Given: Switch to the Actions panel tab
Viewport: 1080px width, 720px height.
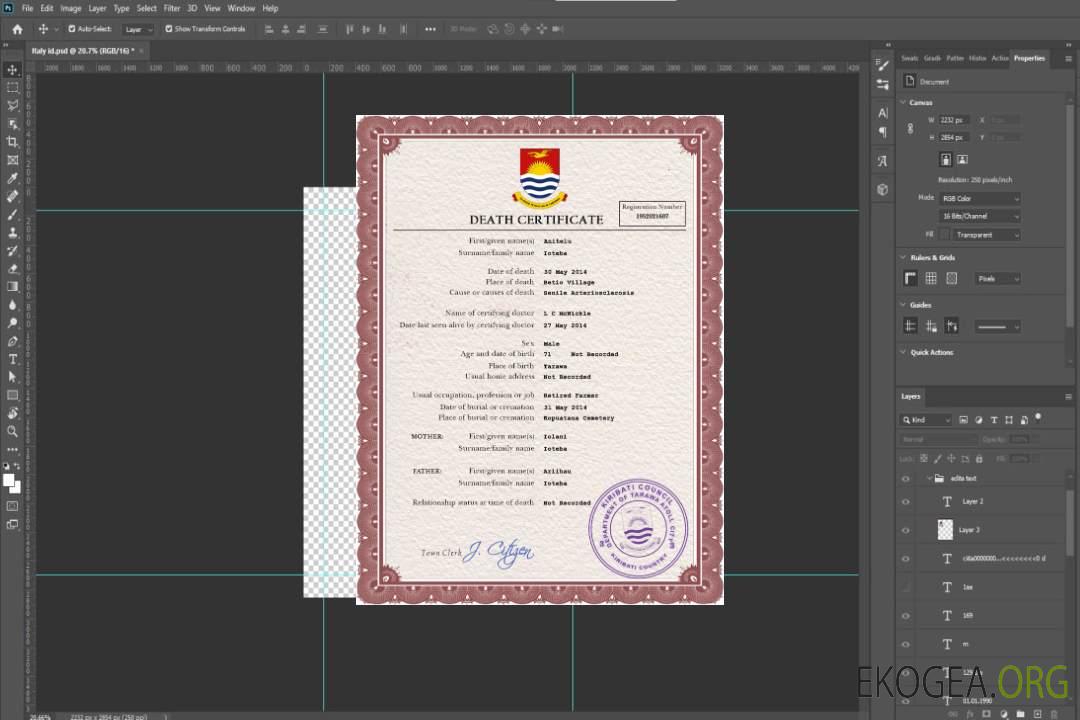Looking at the screenshot, I should tap(999, 58).
